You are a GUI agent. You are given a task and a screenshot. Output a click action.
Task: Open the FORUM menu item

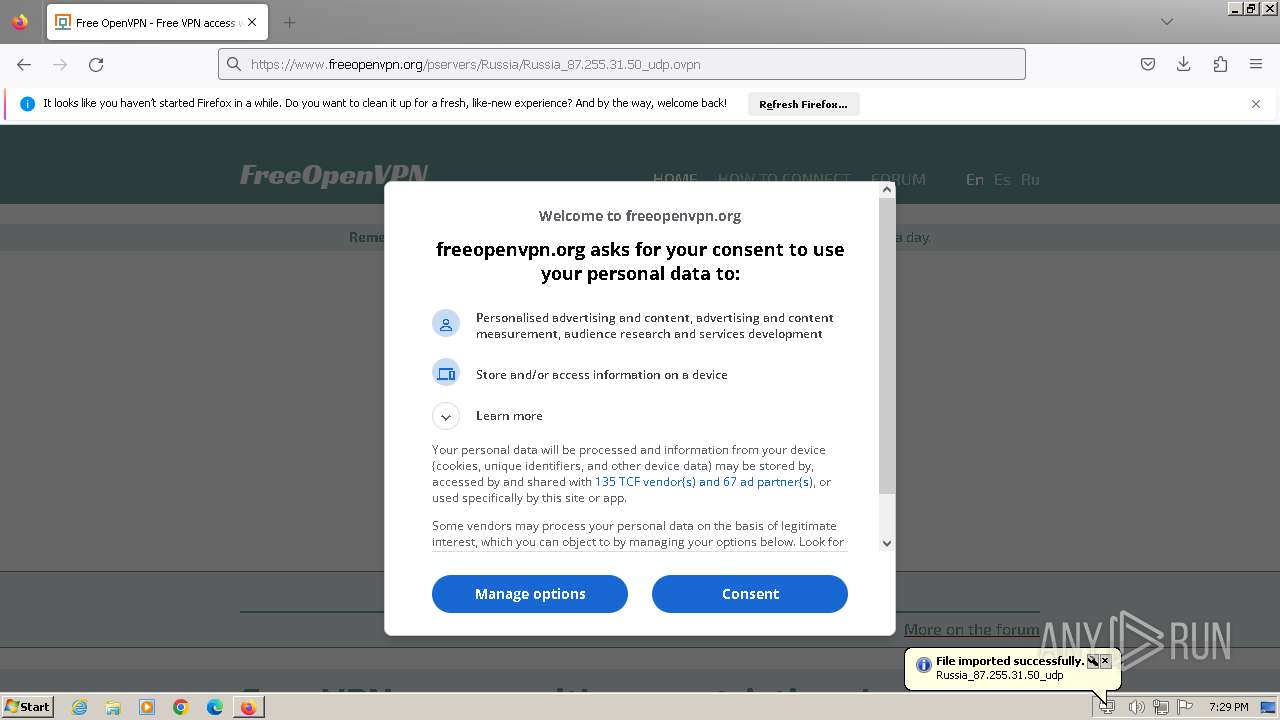click(x=898, y=180)
